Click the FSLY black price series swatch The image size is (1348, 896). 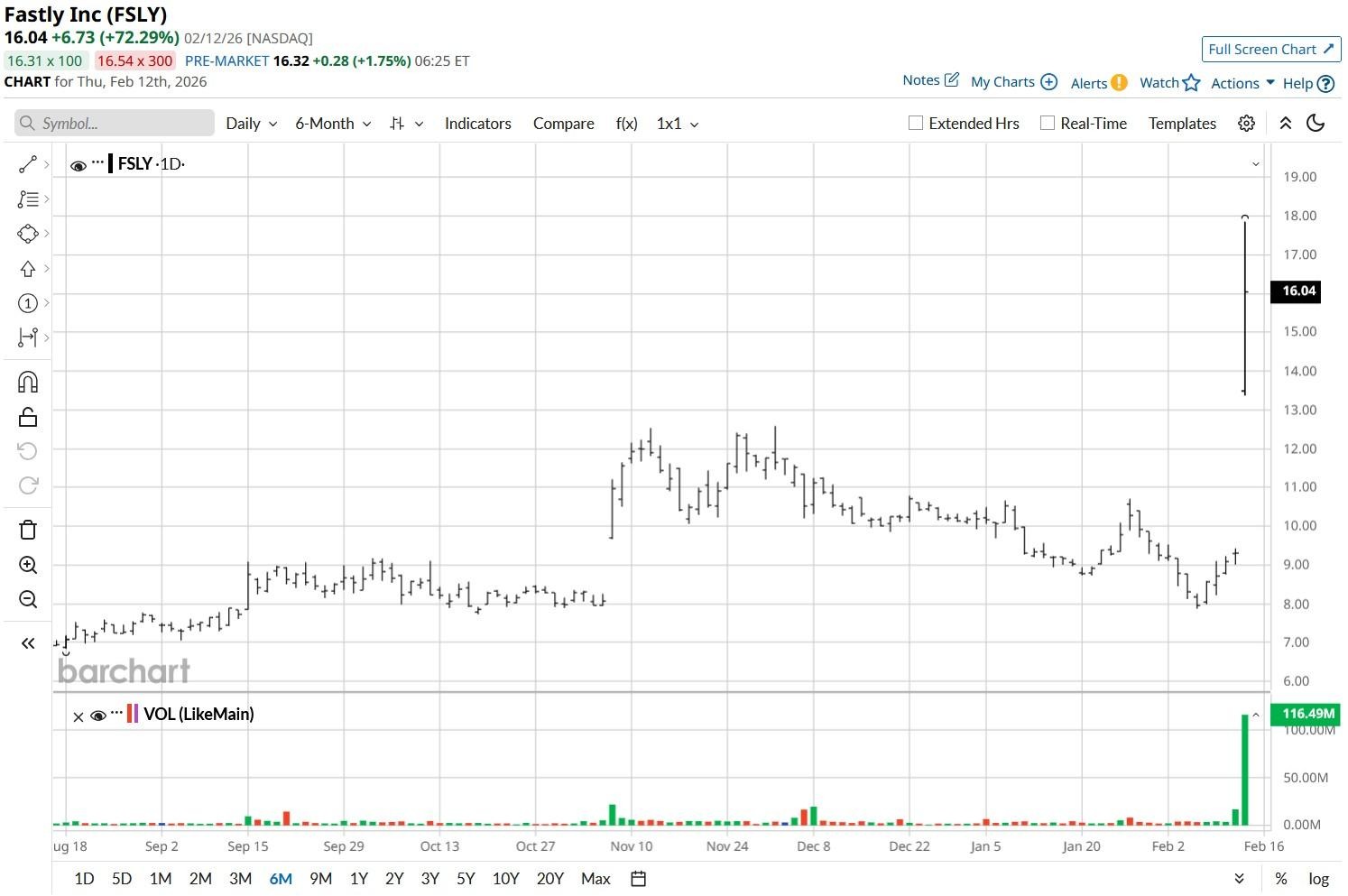(110, 163)
